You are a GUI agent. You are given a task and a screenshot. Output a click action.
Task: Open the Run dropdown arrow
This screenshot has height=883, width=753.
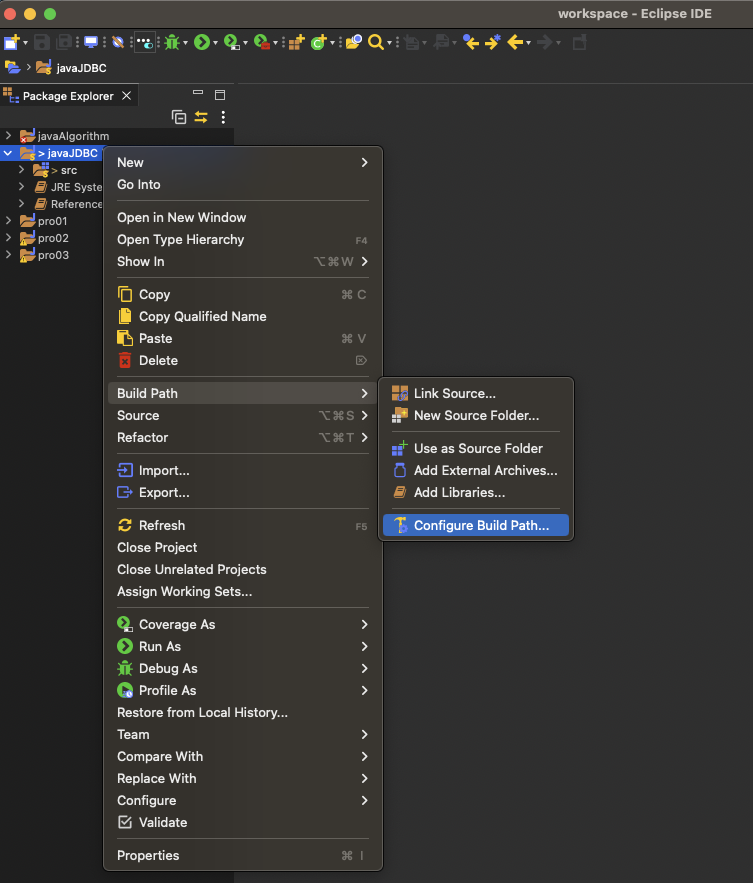[x=215, y=43]
